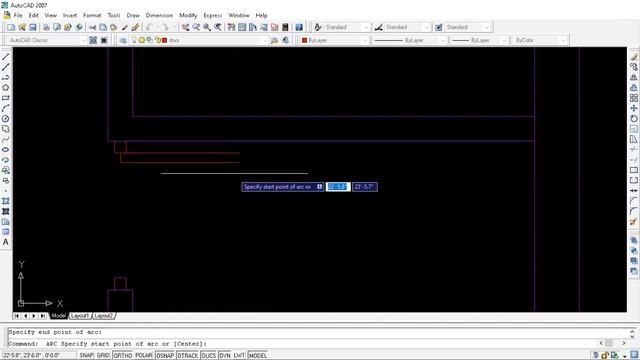Click the MODEL button in status bar
Screen dimensions: 640x360
click(x=258, y=356)
